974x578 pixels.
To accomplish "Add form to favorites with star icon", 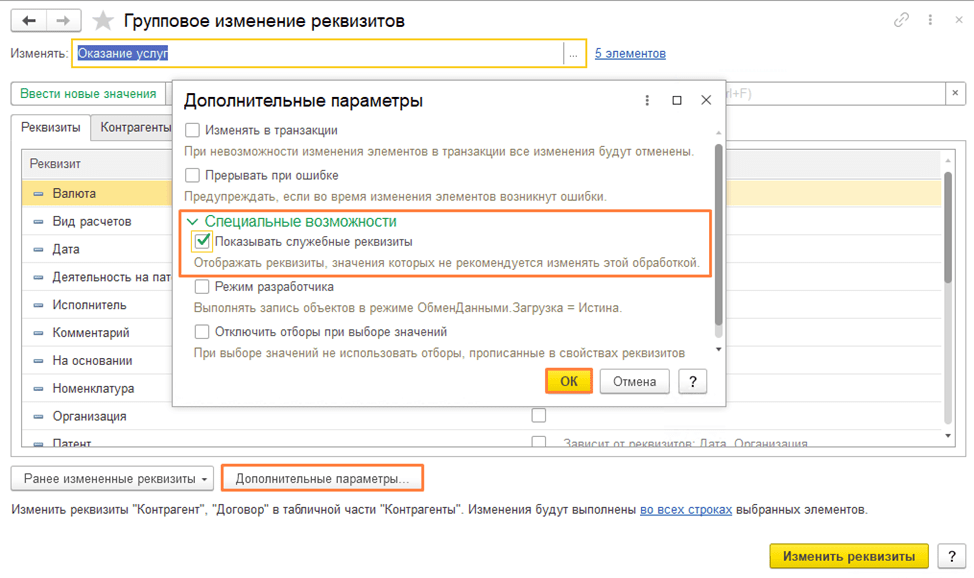I will pos(102,21).
